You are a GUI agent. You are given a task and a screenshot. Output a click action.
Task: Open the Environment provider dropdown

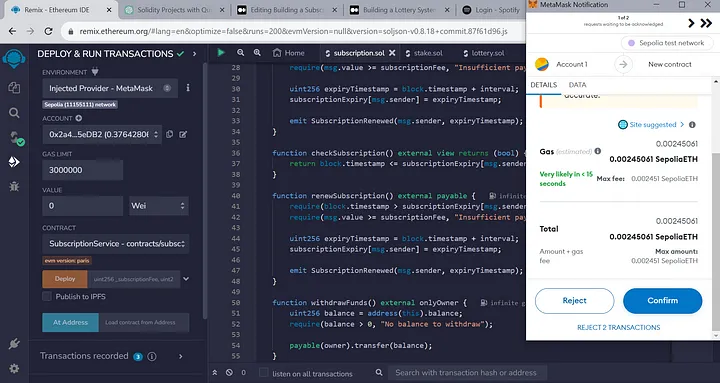point(110,88)
